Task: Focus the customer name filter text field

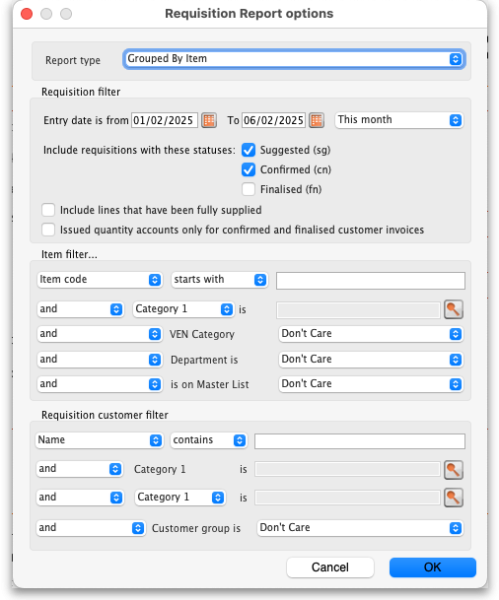Action: (360, 441)
